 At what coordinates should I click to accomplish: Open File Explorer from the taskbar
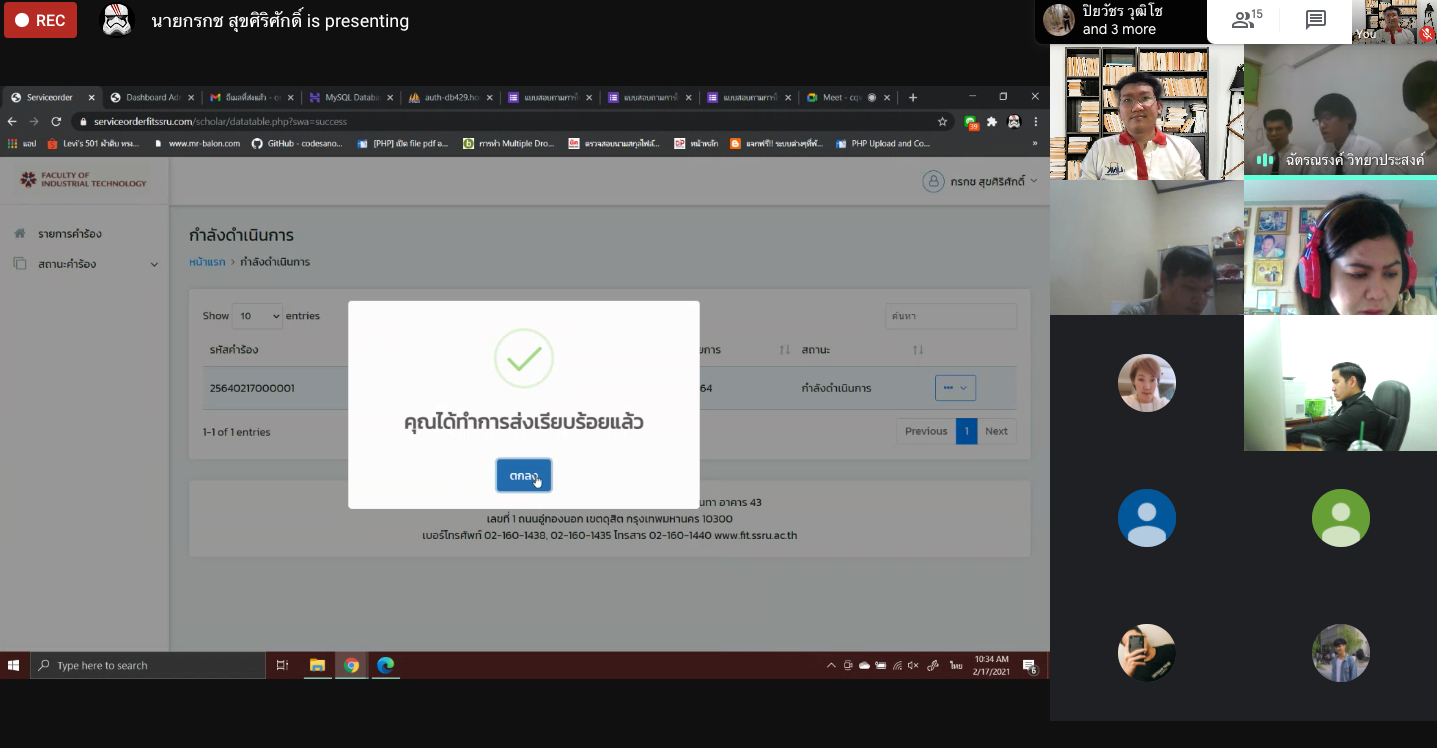click(317, 665)
